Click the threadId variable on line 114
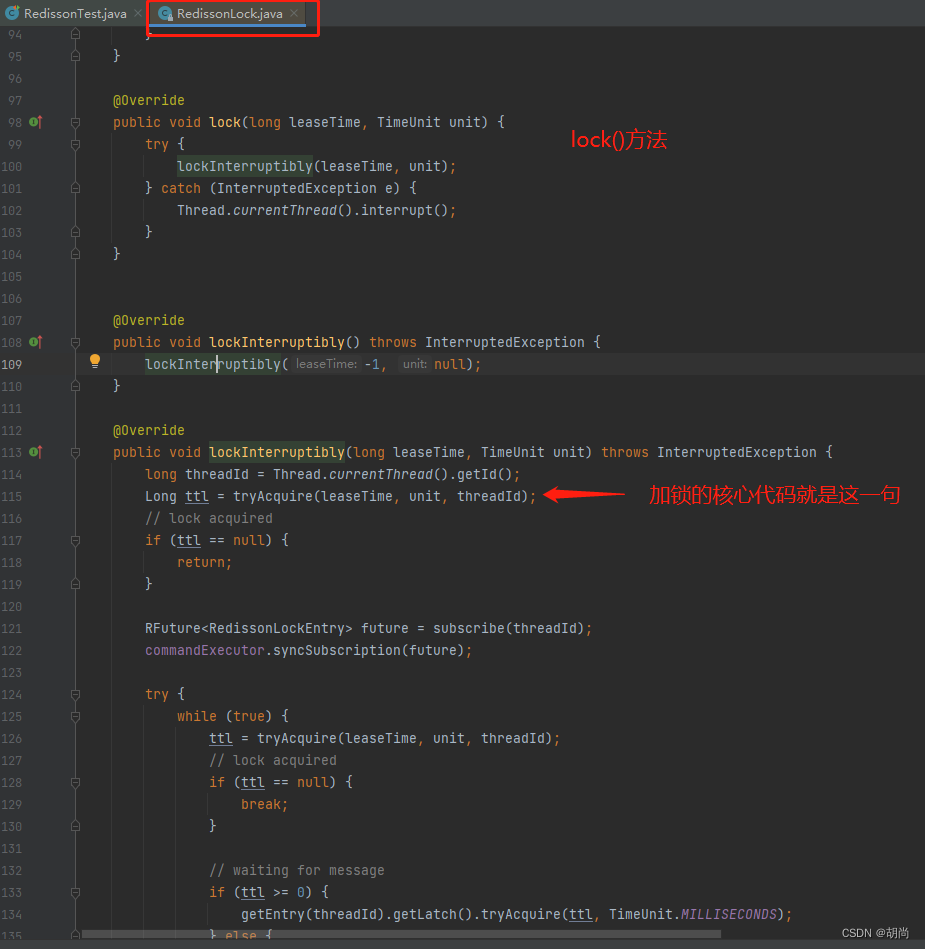 pos(217,474)
